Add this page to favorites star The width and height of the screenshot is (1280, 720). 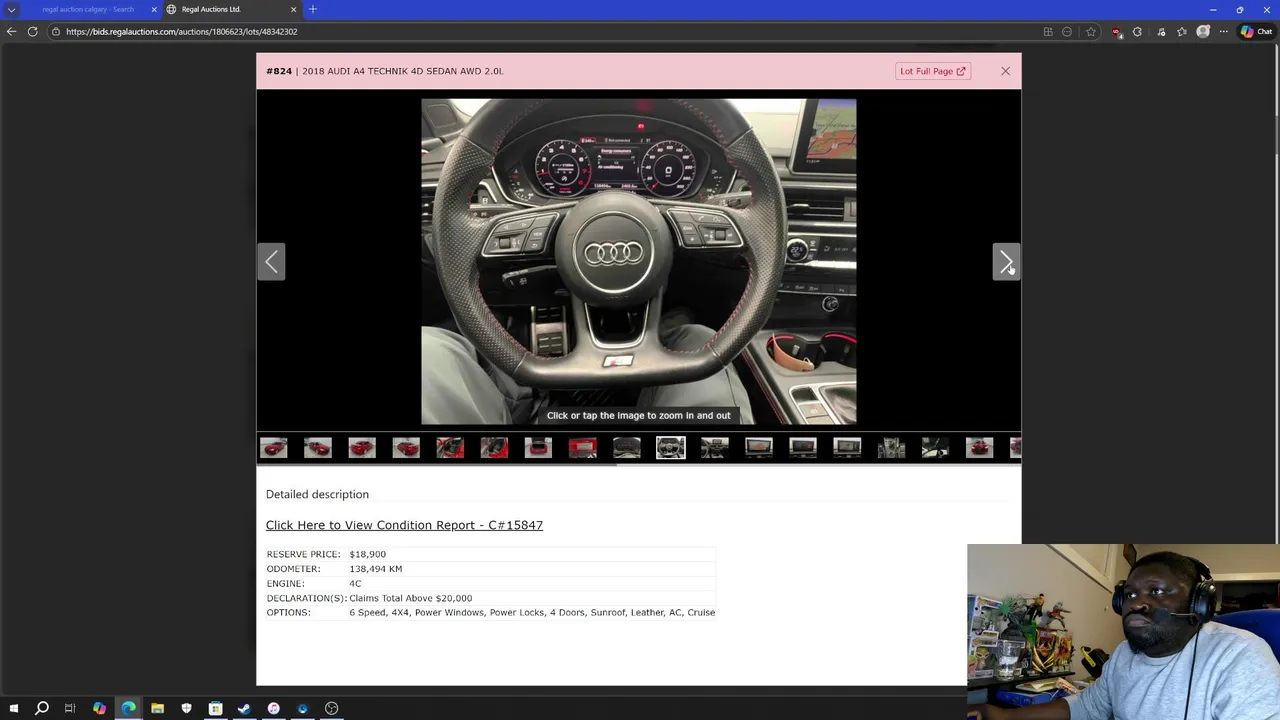click(1091, 31)
